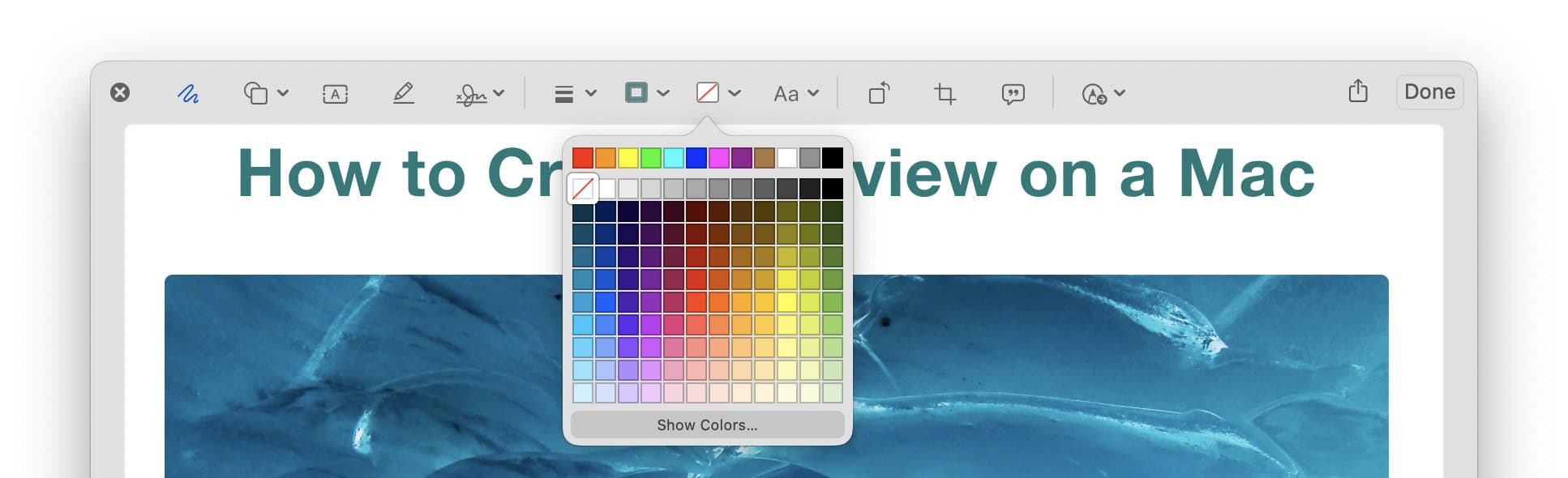Choose the Highlight pen tool
Screen dimensions: 1568x478
pos(403,93)
